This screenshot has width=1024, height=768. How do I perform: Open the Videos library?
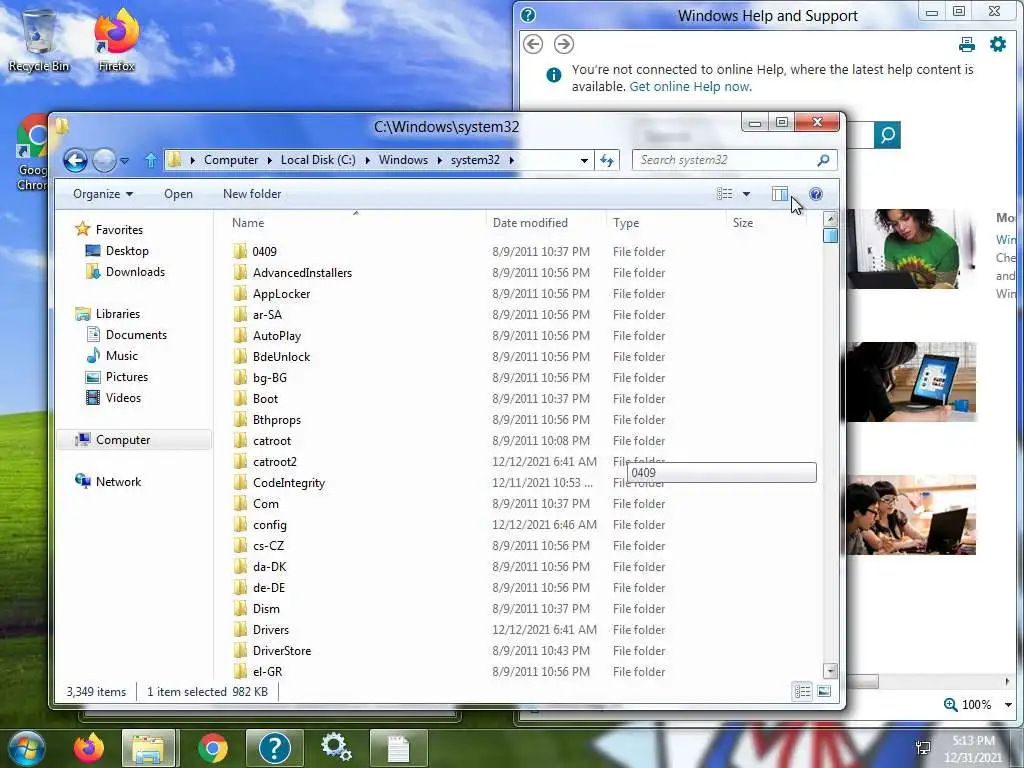123,398
